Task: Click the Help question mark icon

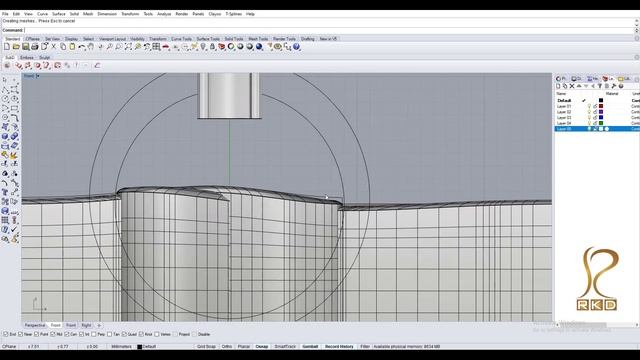Action: [296, 47]
